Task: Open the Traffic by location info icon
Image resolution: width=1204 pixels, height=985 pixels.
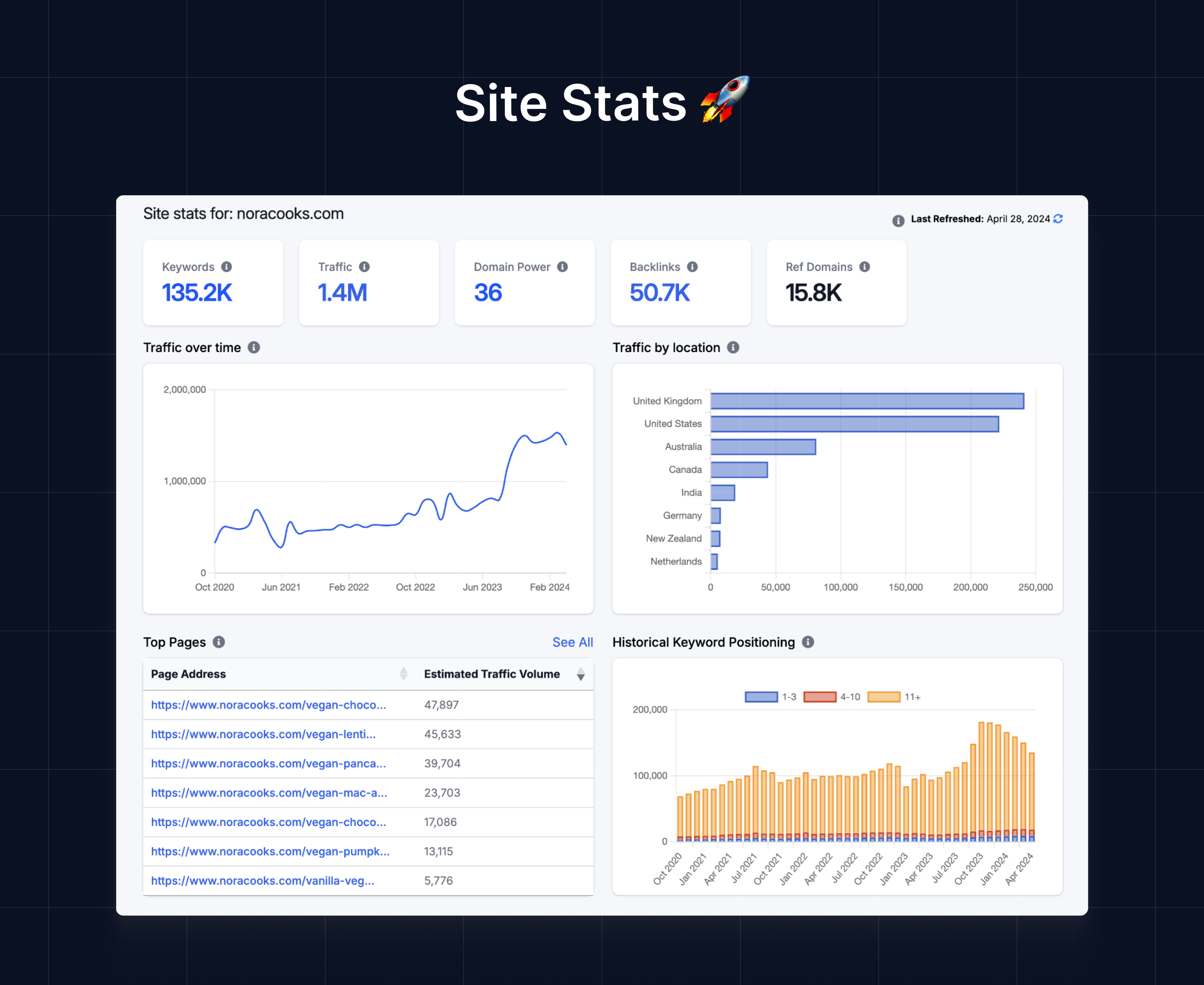Action: pyautogui.click(x=733, y=347)
